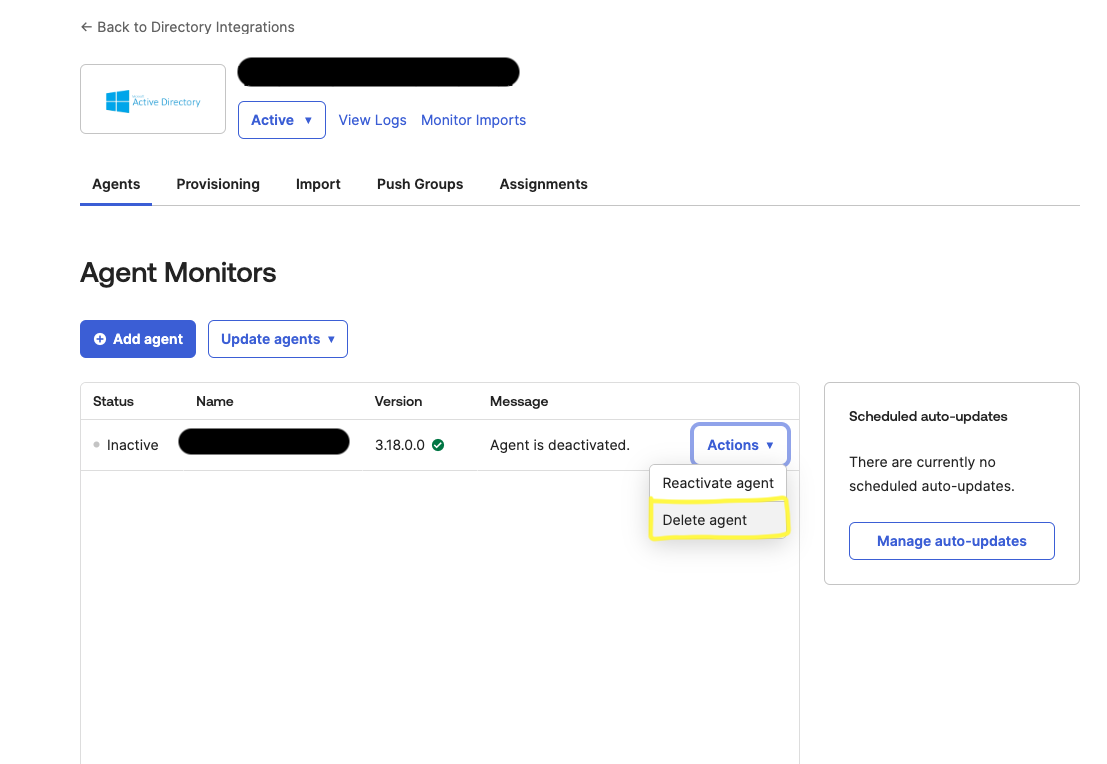
Task: Open the Active status dropdown
Action: pyautogui.click(x=281, y=120)
